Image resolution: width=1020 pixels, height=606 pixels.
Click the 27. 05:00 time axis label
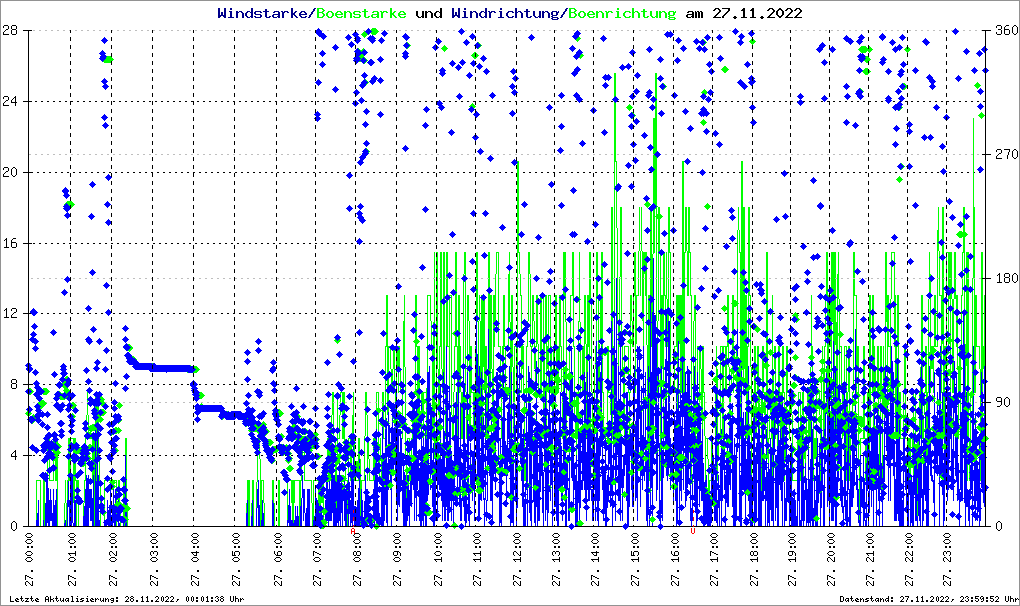pos(235,560)
